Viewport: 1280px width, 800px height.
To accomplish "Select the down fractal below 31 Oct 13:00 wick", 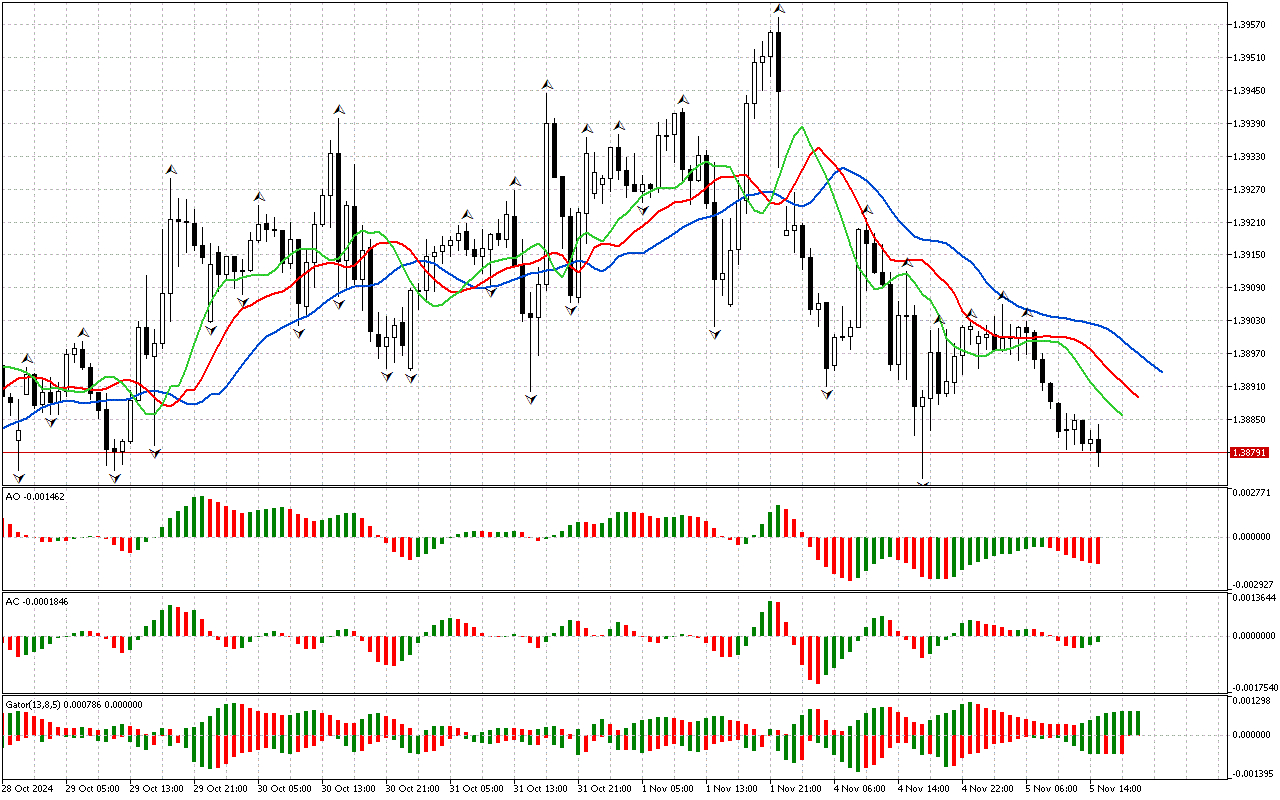I will pos(531,398).
